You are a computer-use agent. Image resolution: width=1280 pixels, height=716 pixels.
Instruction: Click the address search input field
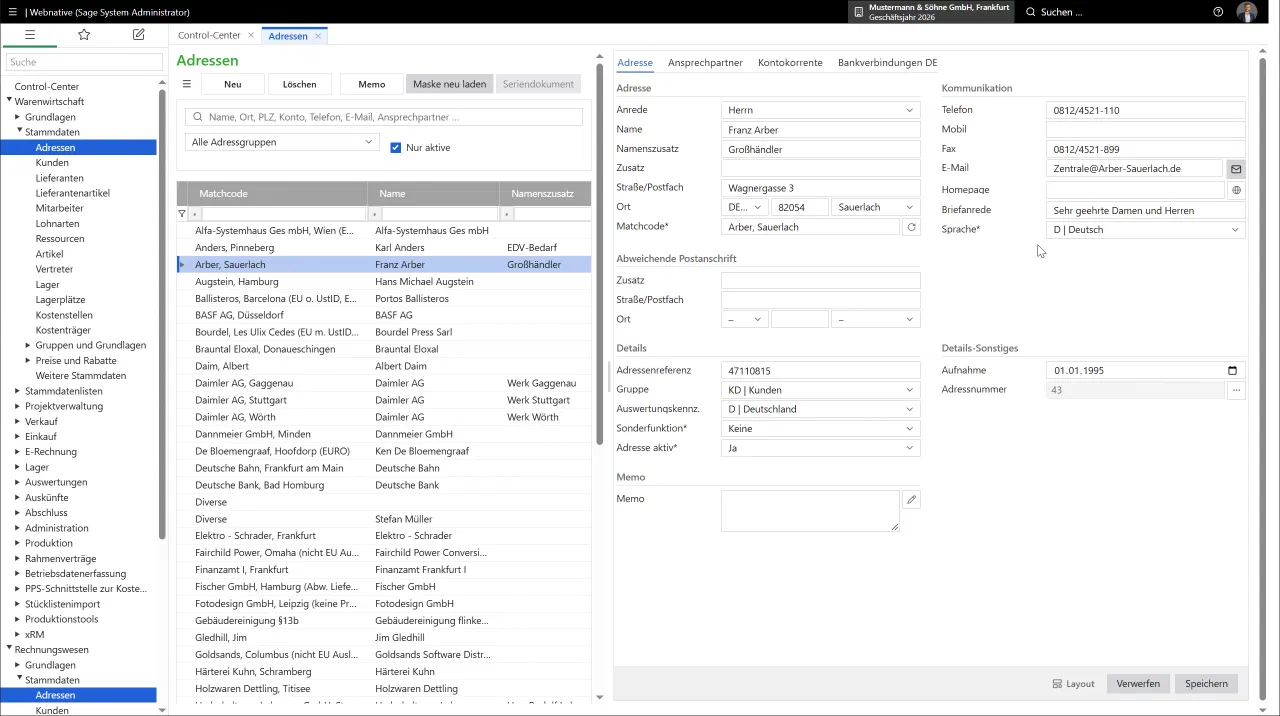click(384, 117)
